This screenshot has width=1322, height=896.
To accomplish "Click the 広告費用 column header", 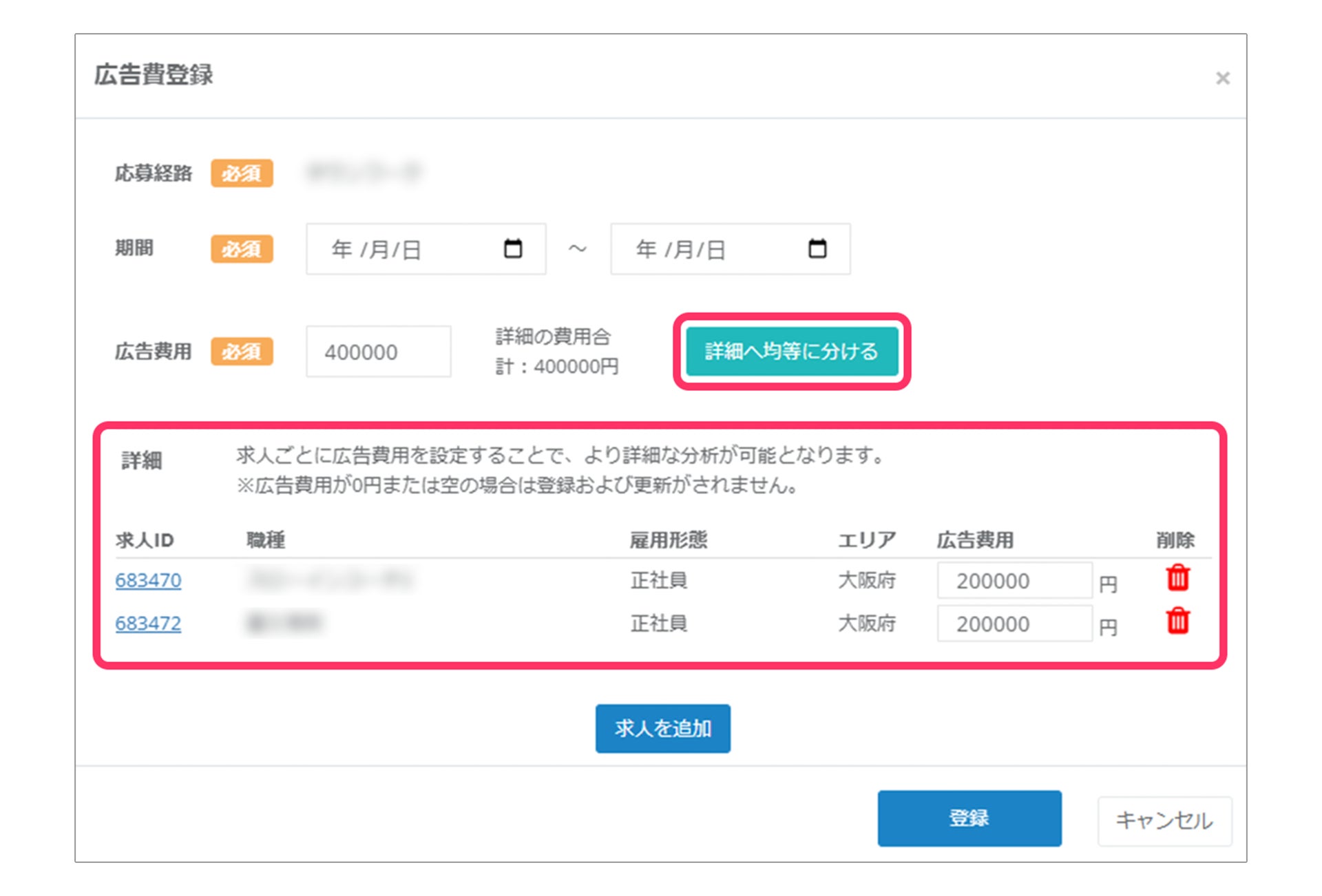I will 975,540.
